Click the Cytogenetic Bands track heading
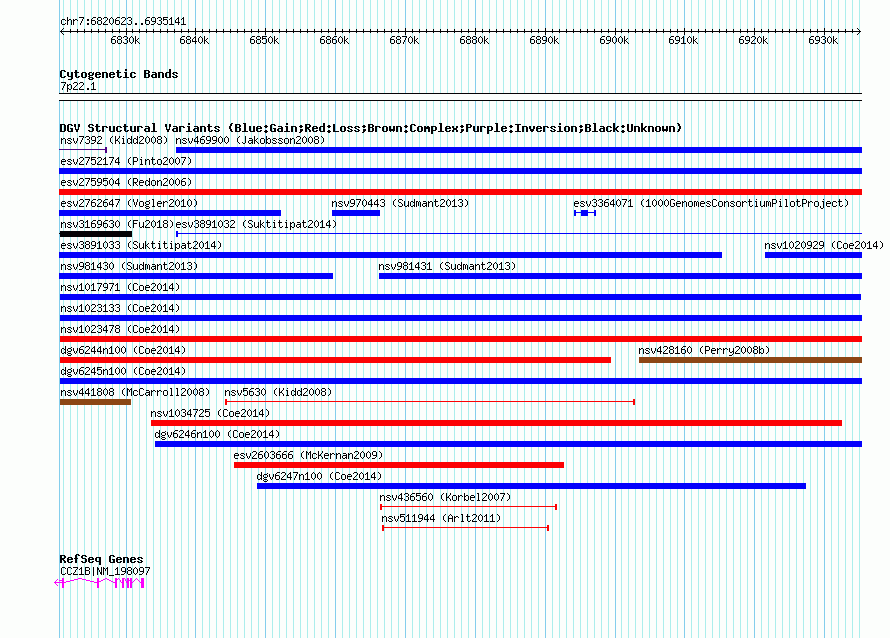 pyautogui.click(x=118, y=74)
